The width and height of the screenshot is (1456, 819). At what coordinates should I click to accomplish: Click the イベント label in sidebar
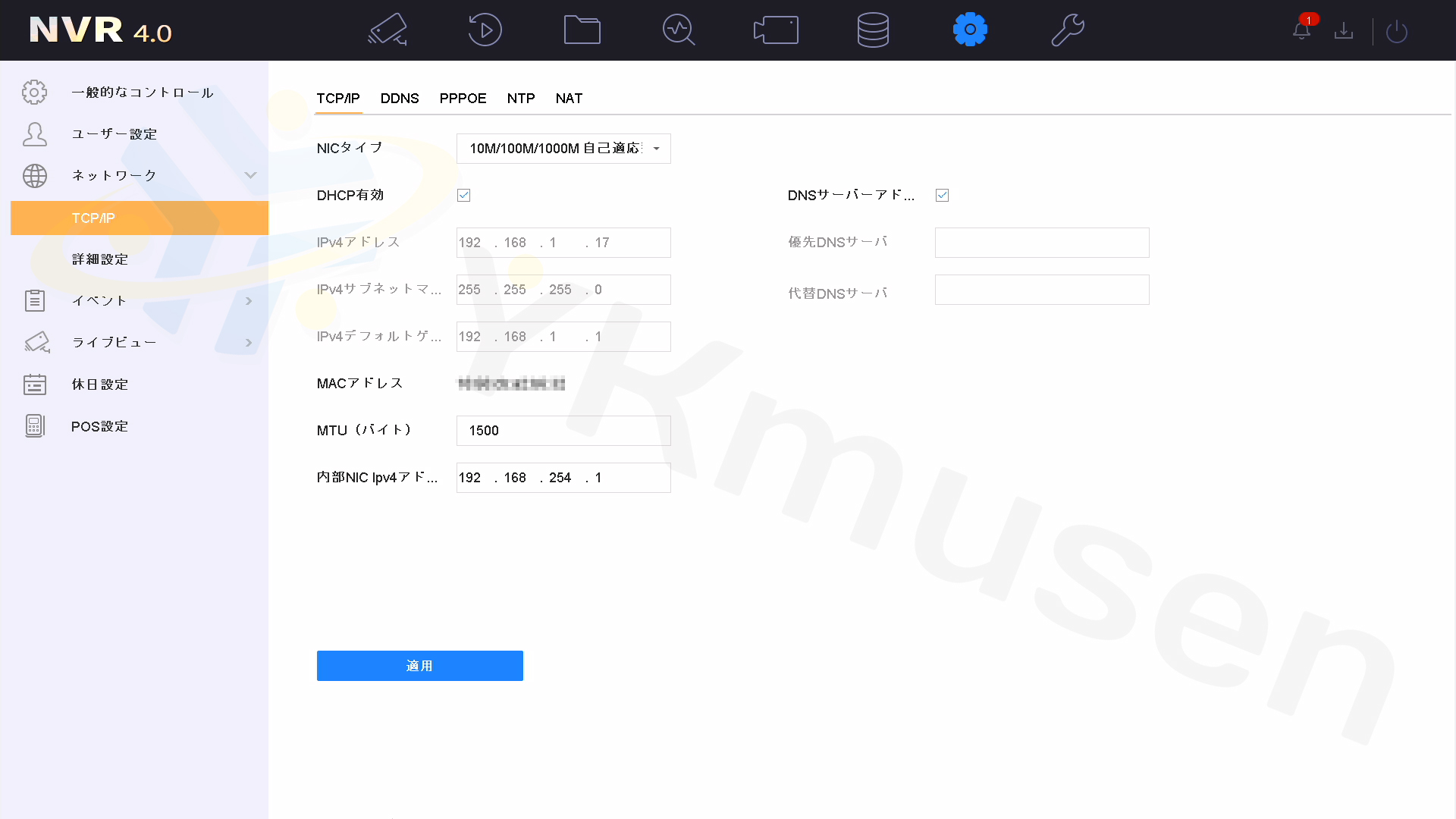pos(99,301)
